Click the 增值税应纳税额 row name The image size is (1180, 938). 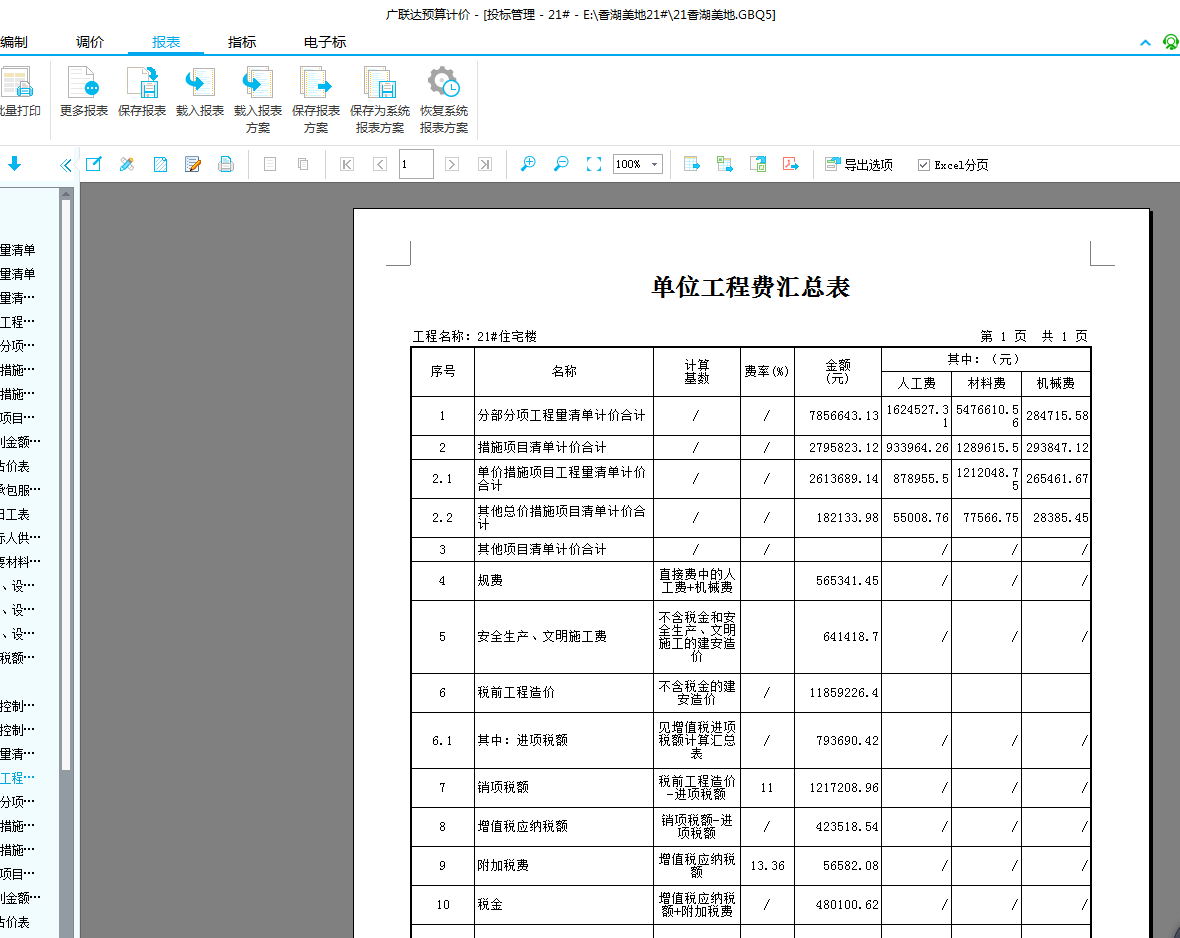(522, 827)
